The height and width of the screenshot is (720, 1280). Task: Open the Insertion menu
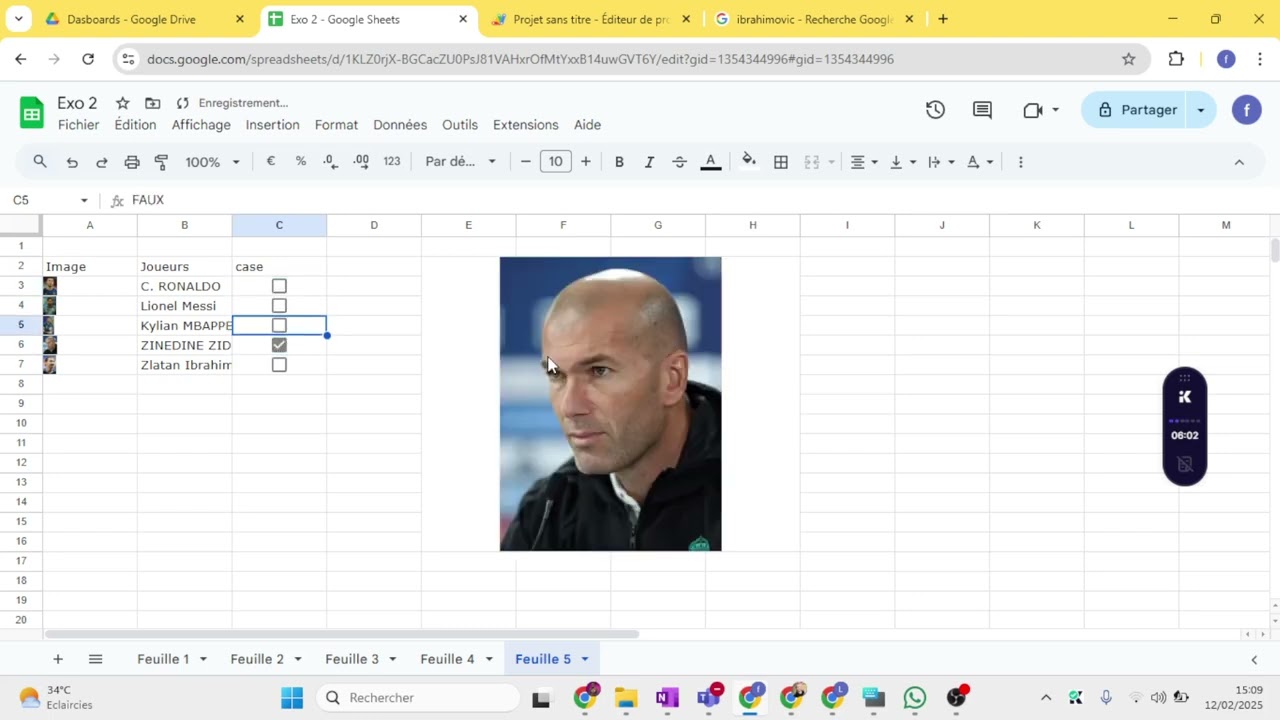(x=272, y=125)
